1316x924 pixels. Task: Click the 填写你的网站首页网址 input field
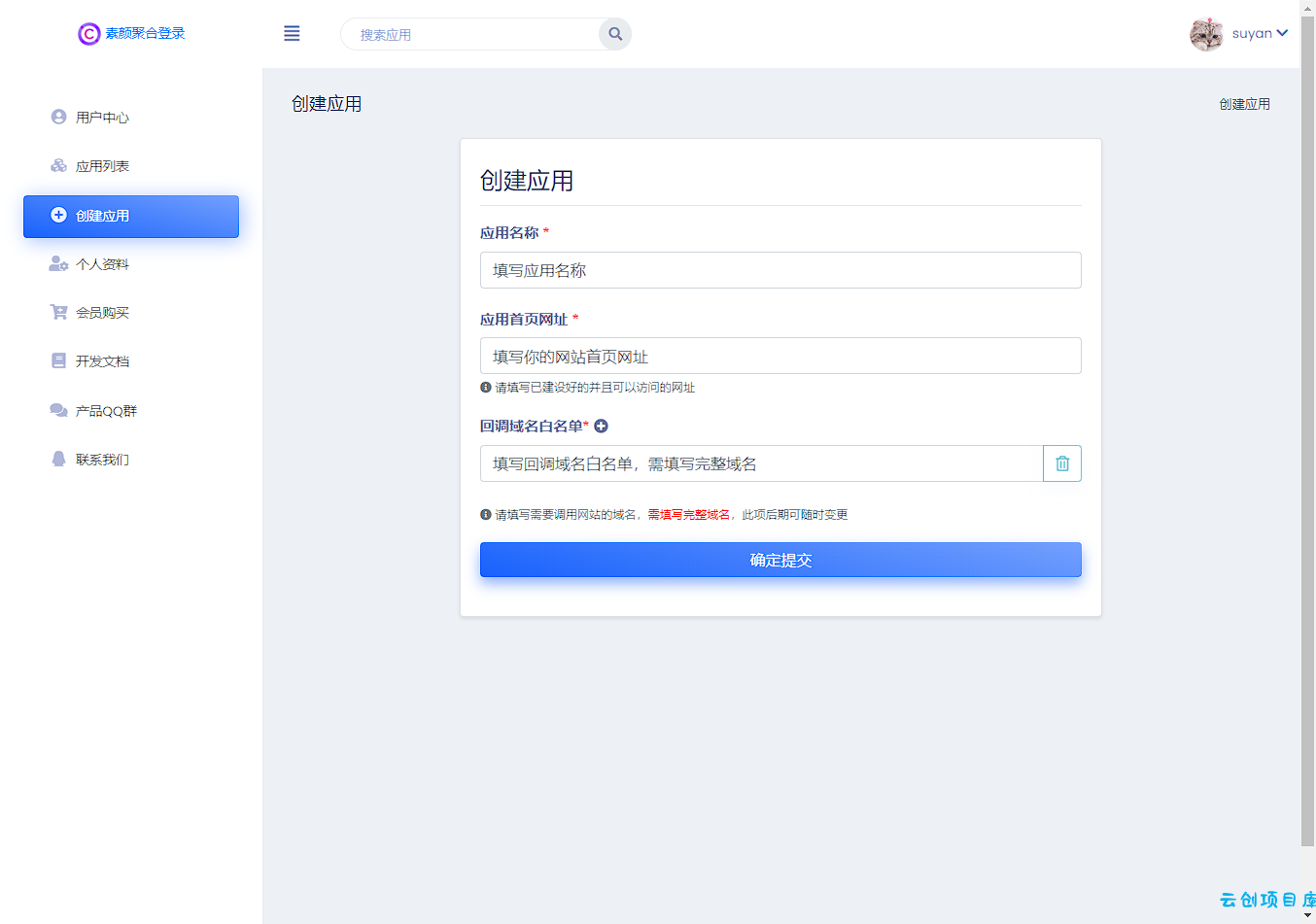tap(780, 356)
